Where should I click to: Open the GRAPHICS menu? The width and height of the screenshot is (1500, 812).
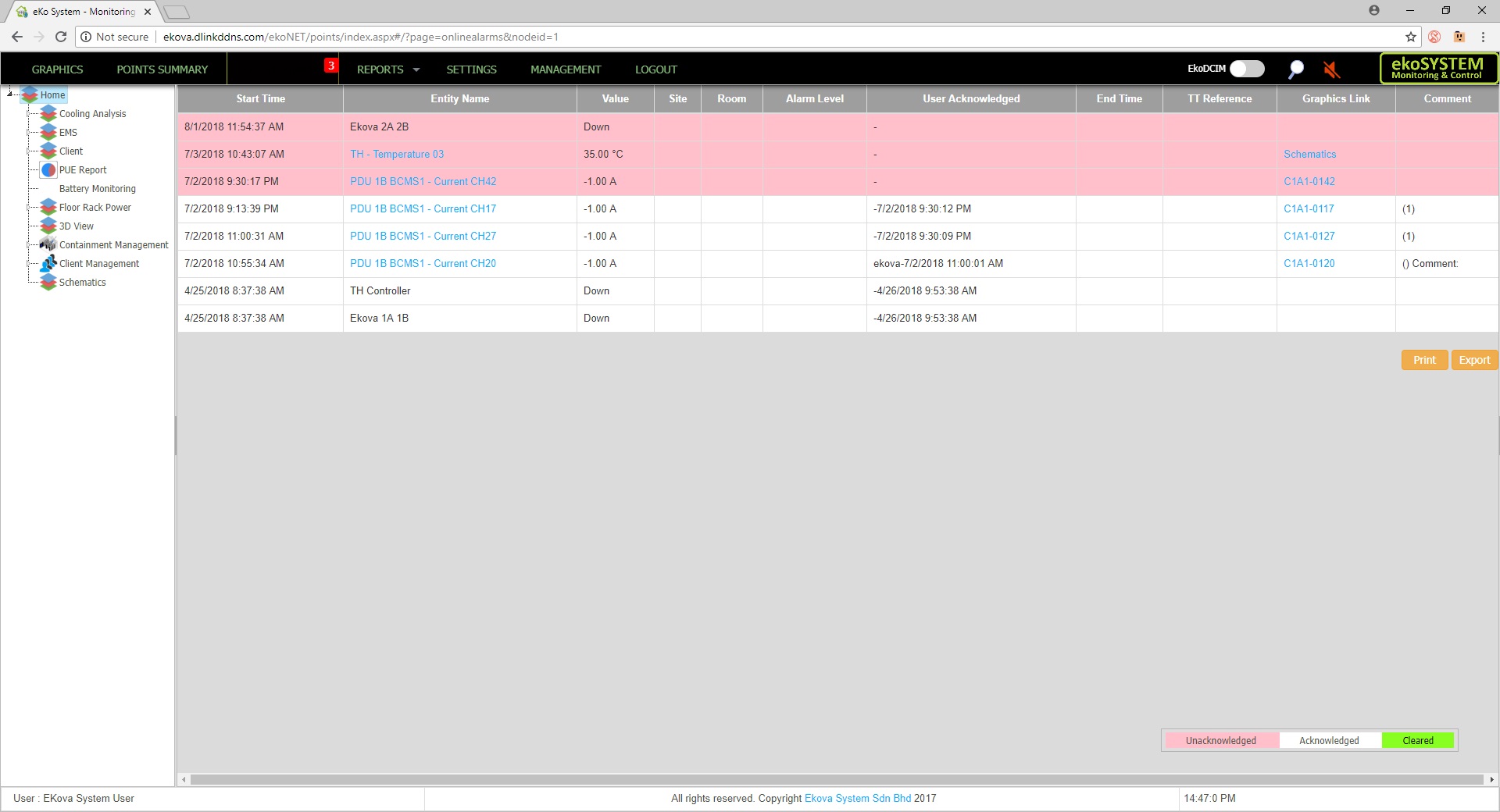tap(57, 69)
